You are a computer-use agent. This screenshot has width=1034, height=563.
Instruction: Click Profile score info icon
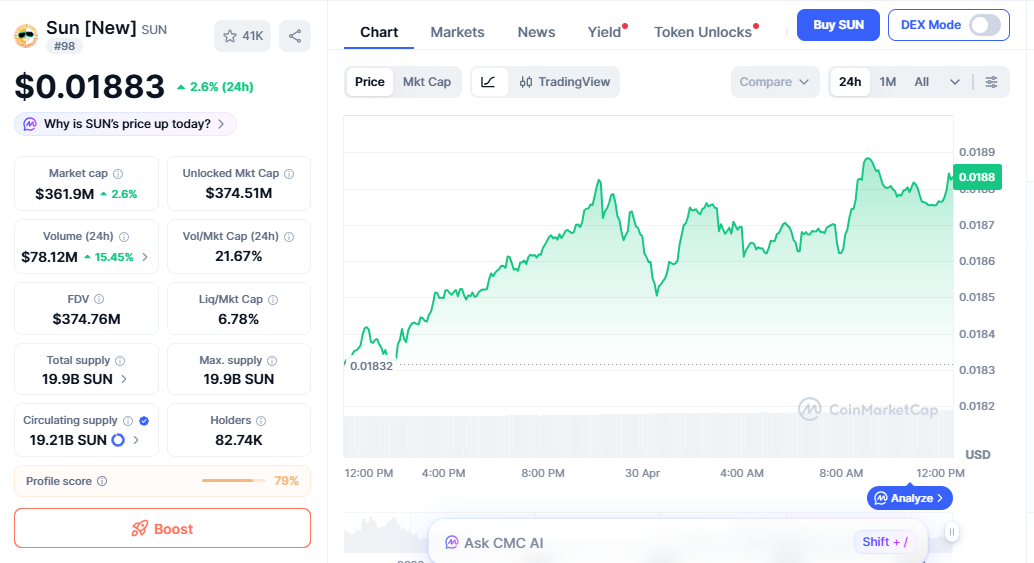(102, 481)
